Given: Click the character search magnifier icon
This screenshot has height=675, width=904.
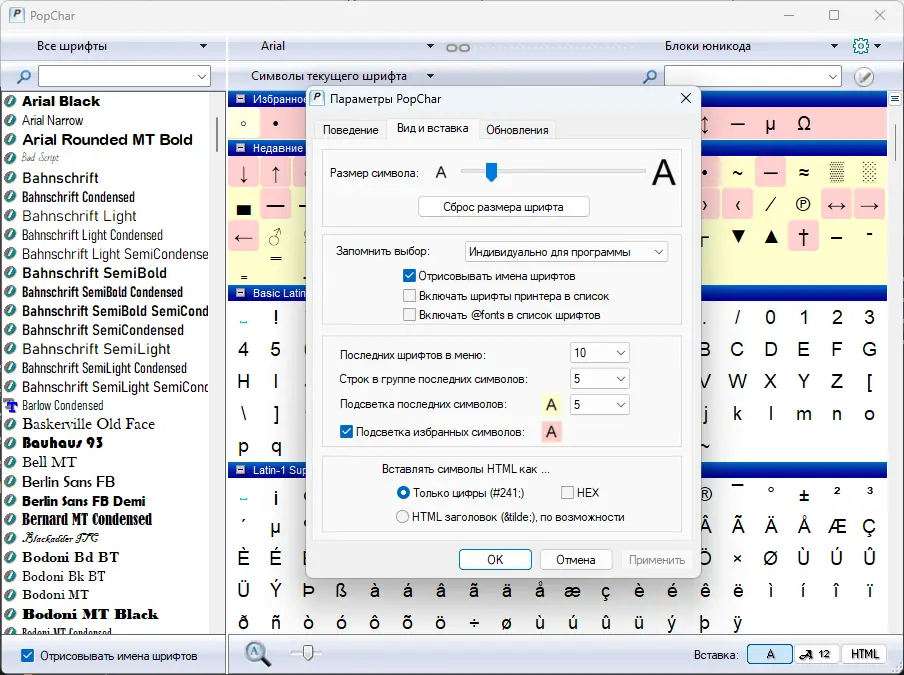Looking at the screenshot, I should point(650,76).
